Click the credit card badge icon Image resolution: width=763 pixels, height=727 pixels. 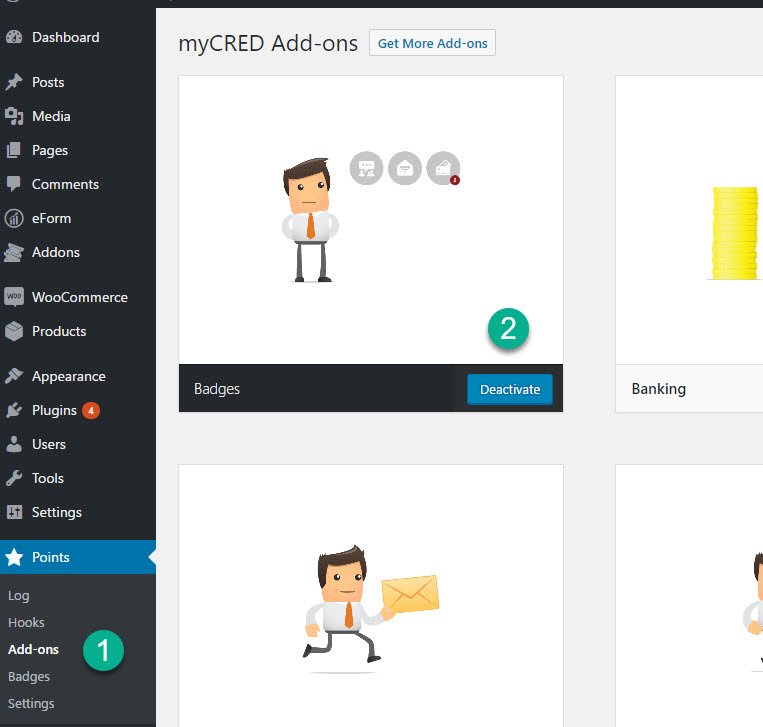point(443,168)
